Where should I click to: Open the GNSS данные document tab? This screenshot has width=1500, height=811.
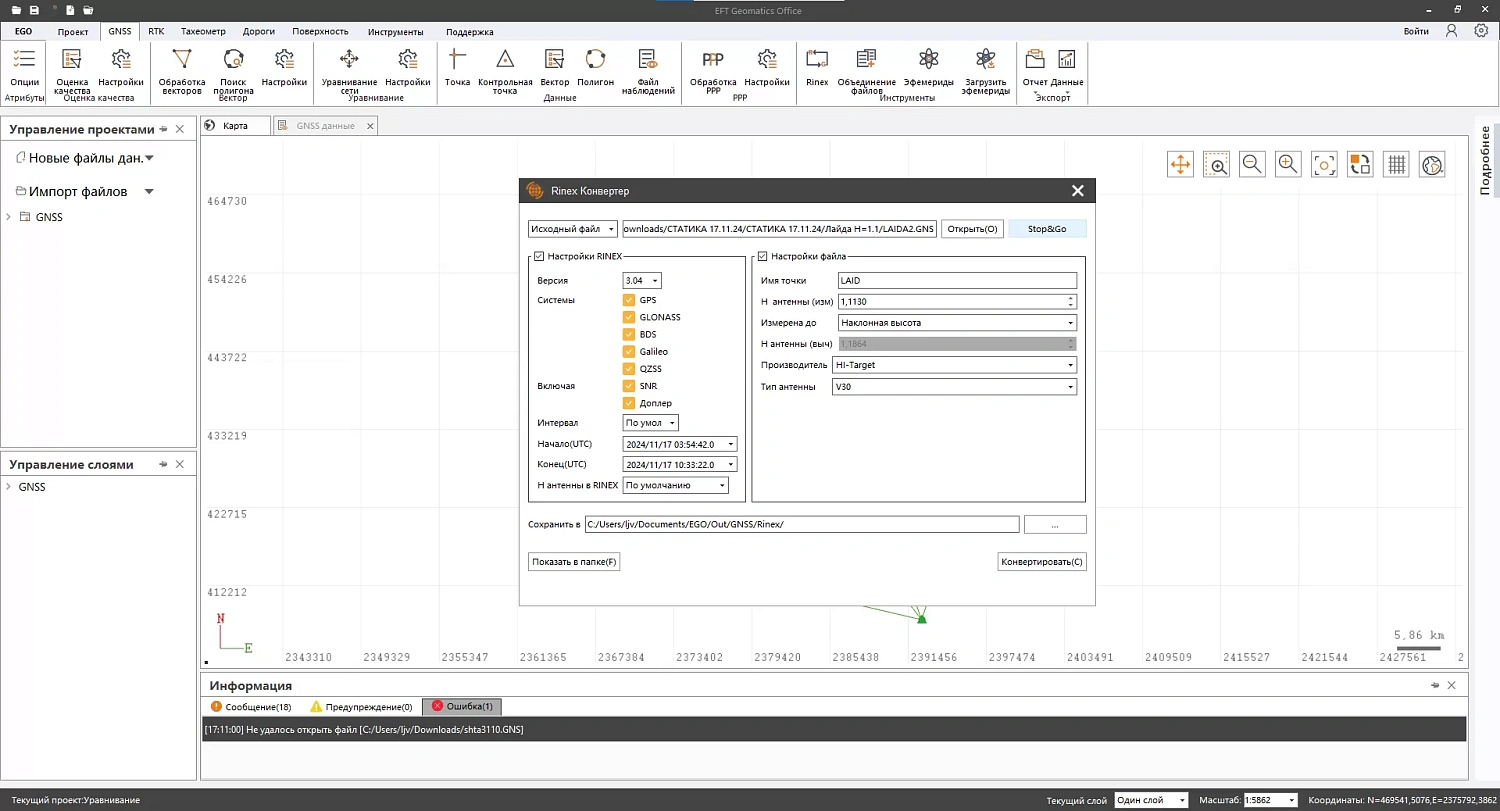325,126
